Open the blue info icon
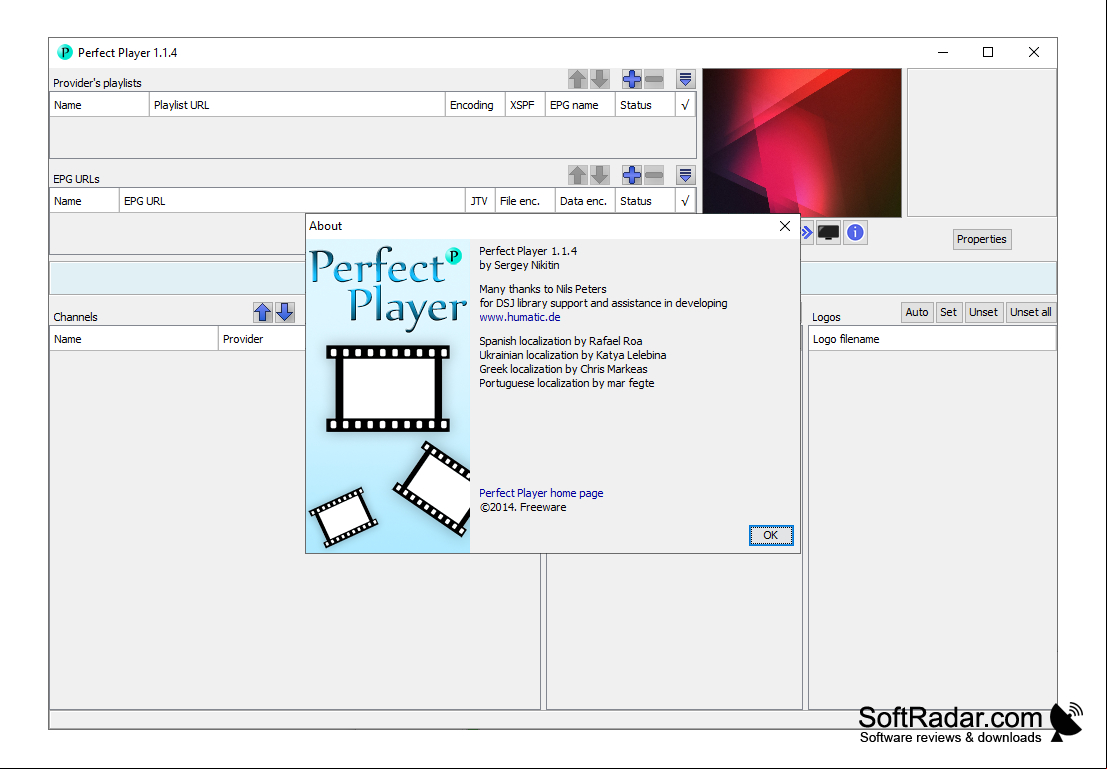Screen dimensions: 1107x769 tap(855, 232)
